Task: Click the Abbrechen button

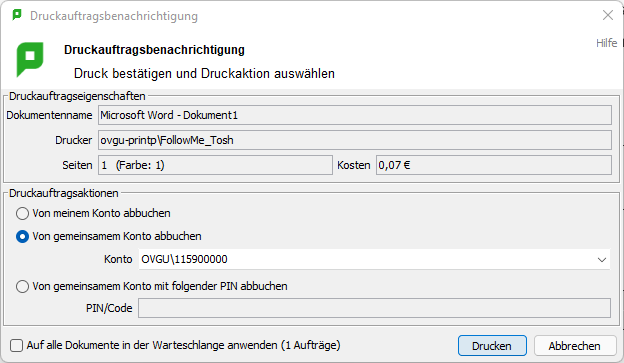Action: click(x=575, y=345)
